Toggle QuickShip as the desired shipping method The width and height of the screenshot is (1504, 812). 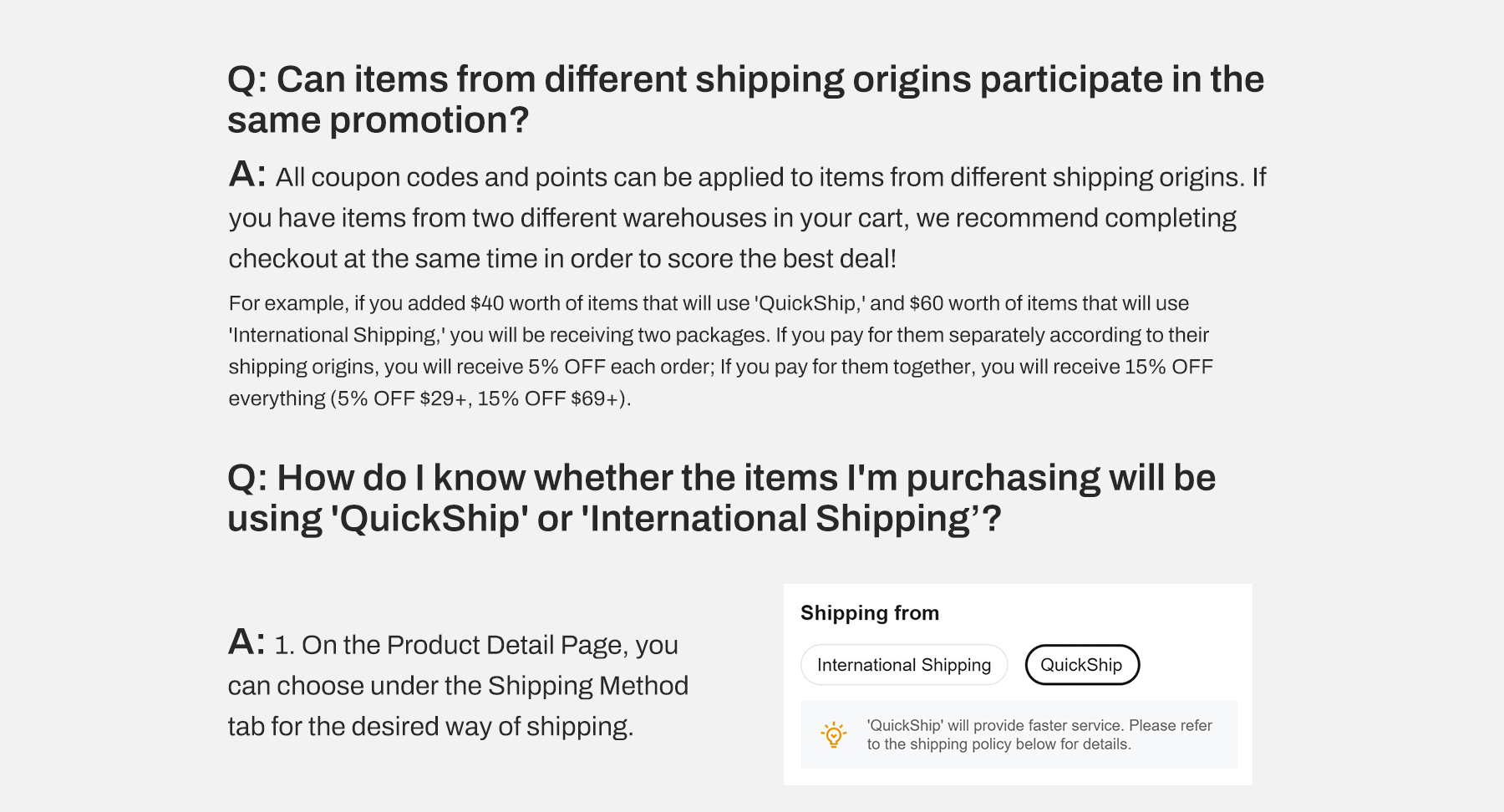(x=1082, y=665)
